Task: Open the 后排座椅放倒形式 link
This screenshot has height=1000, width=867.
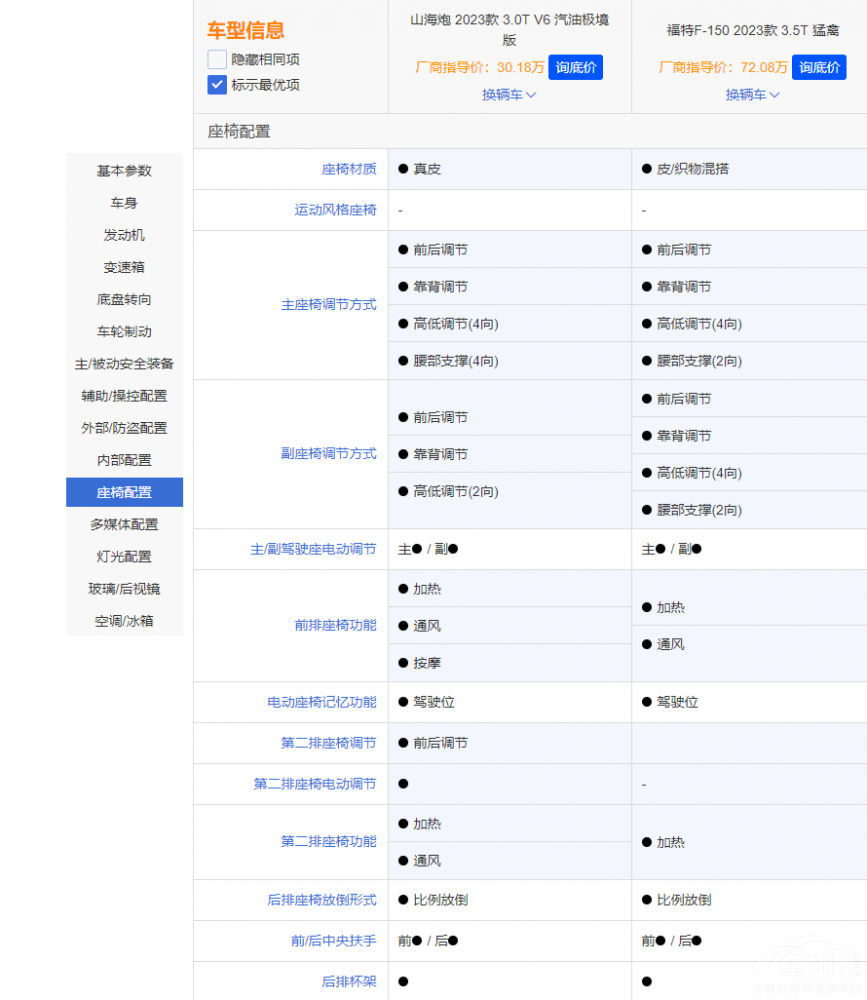Action: pos(321,900)
